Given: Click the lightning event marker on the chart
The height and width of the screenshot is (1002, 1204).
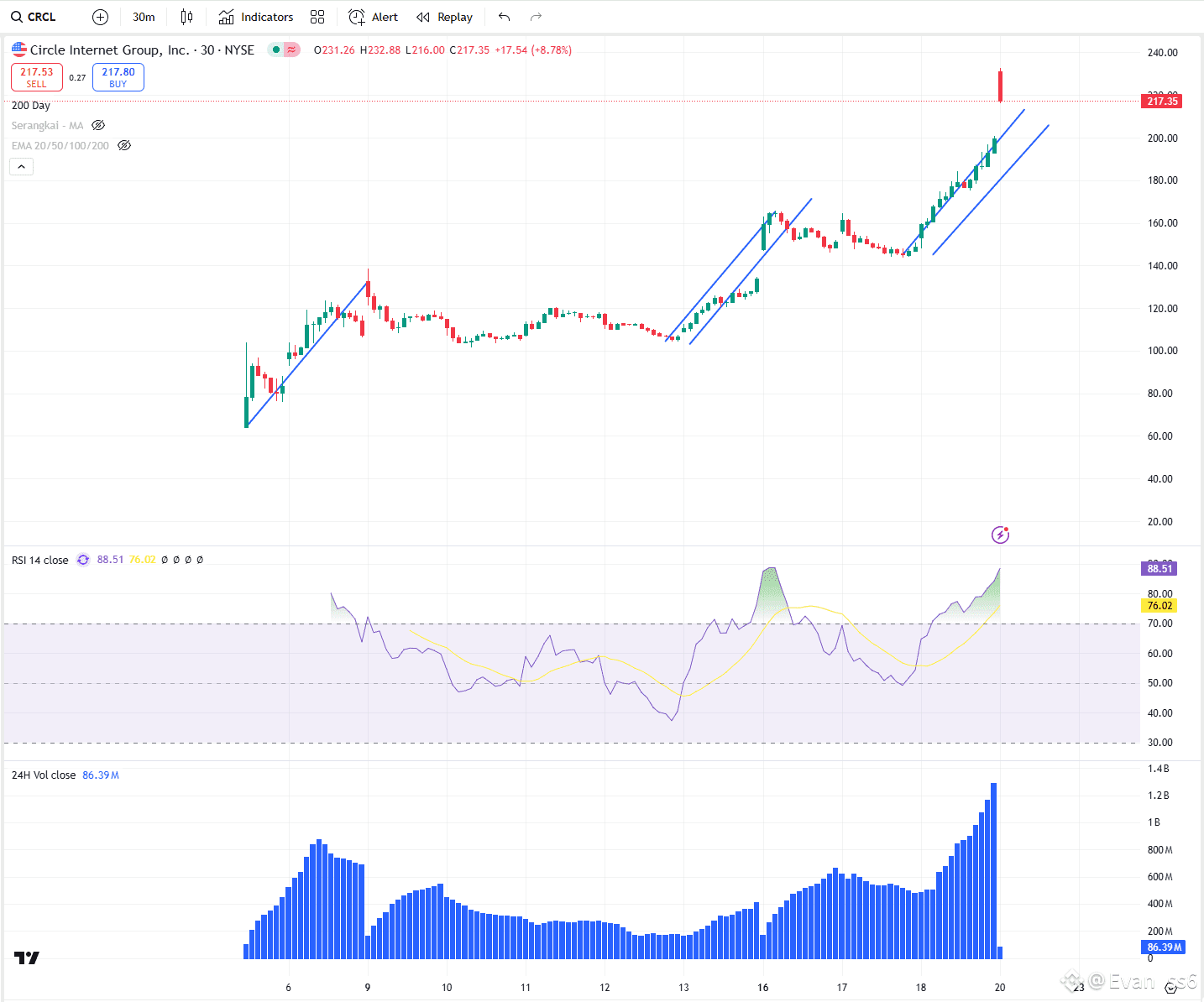Looking at the screenshot, I should [x=1000, y=535].
